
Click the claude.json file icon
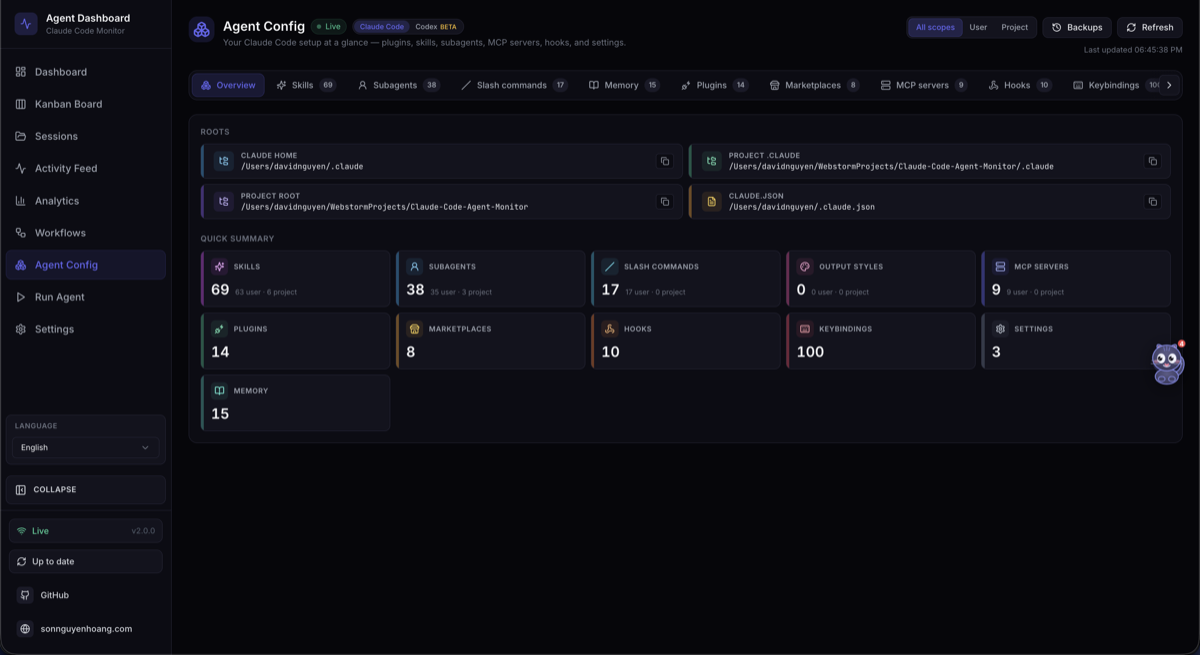[711, 202]
